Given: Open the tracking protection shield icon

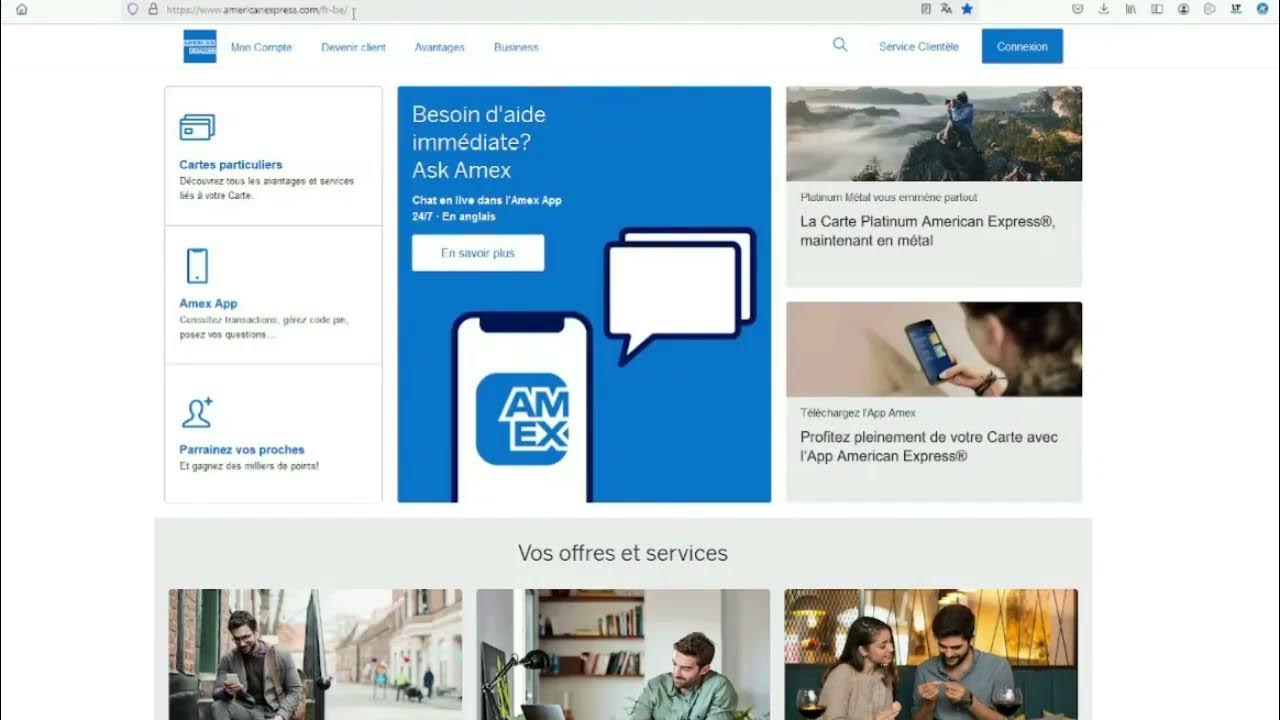Looking at the screenshot, I should click(133, 9).
